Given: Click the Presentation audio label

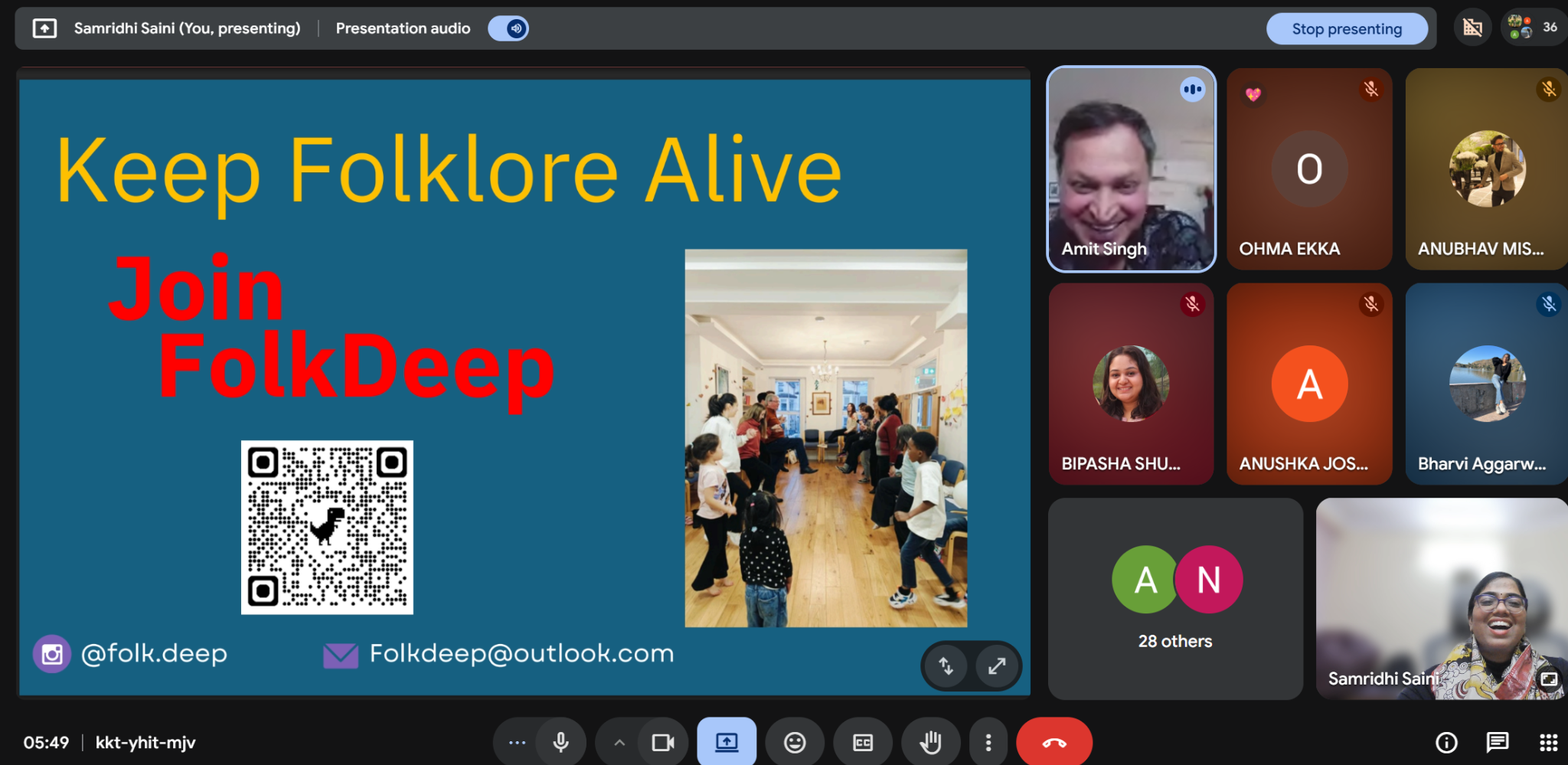Looking at the screenshot, I should click(x=403, y=28).
